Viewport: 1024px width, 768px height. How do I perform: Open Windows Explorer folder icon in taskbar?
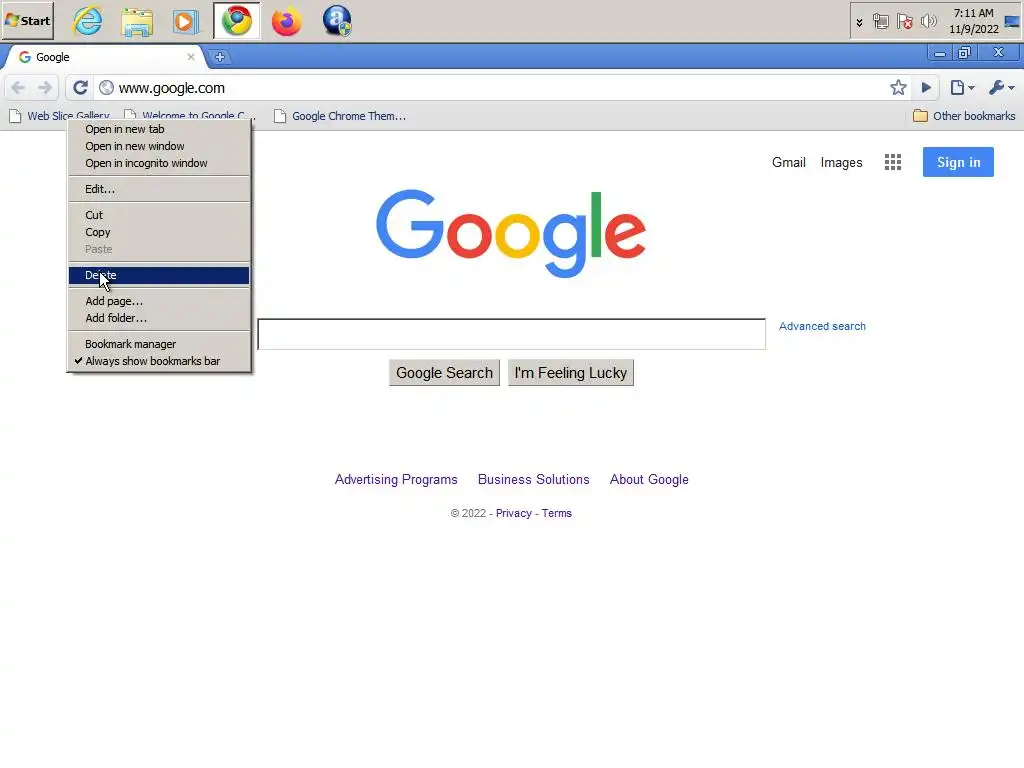tap(137, 21)
